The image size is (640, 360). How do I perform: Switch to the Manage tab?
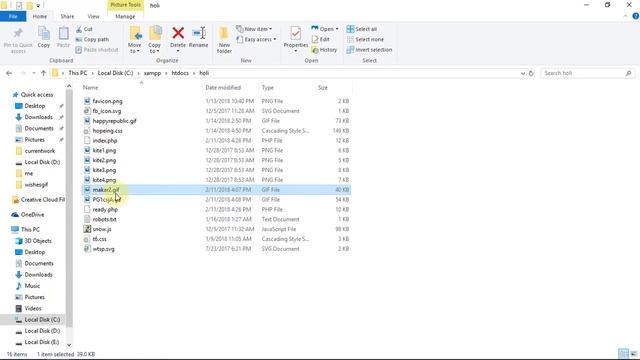click(x=125, y=17)
